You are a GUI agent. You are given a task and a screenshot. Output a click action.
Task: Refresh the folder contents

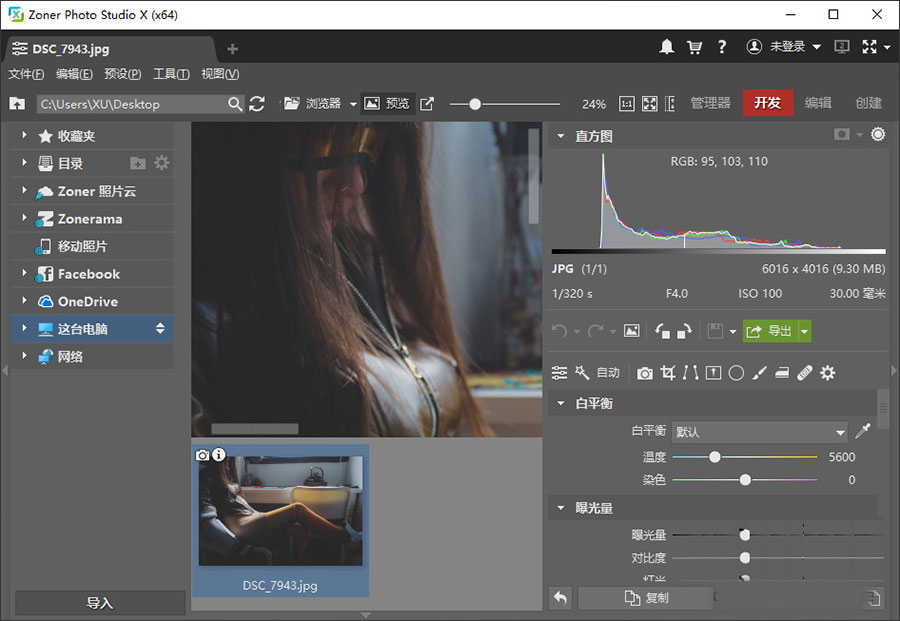point(257,104)
